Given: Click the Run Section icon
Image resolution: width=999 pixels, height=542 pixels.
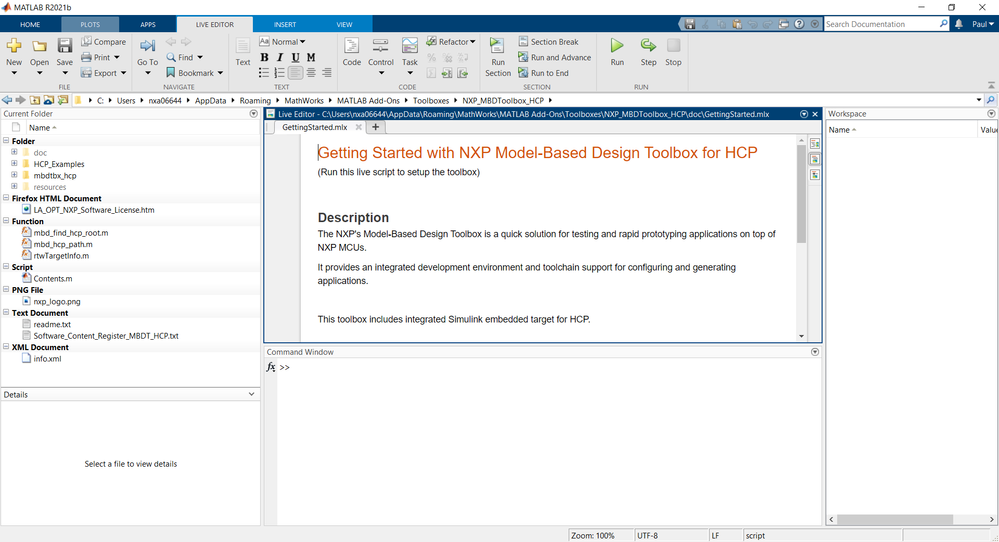Looking at the screenshot, I should click(x=497, y=46).
